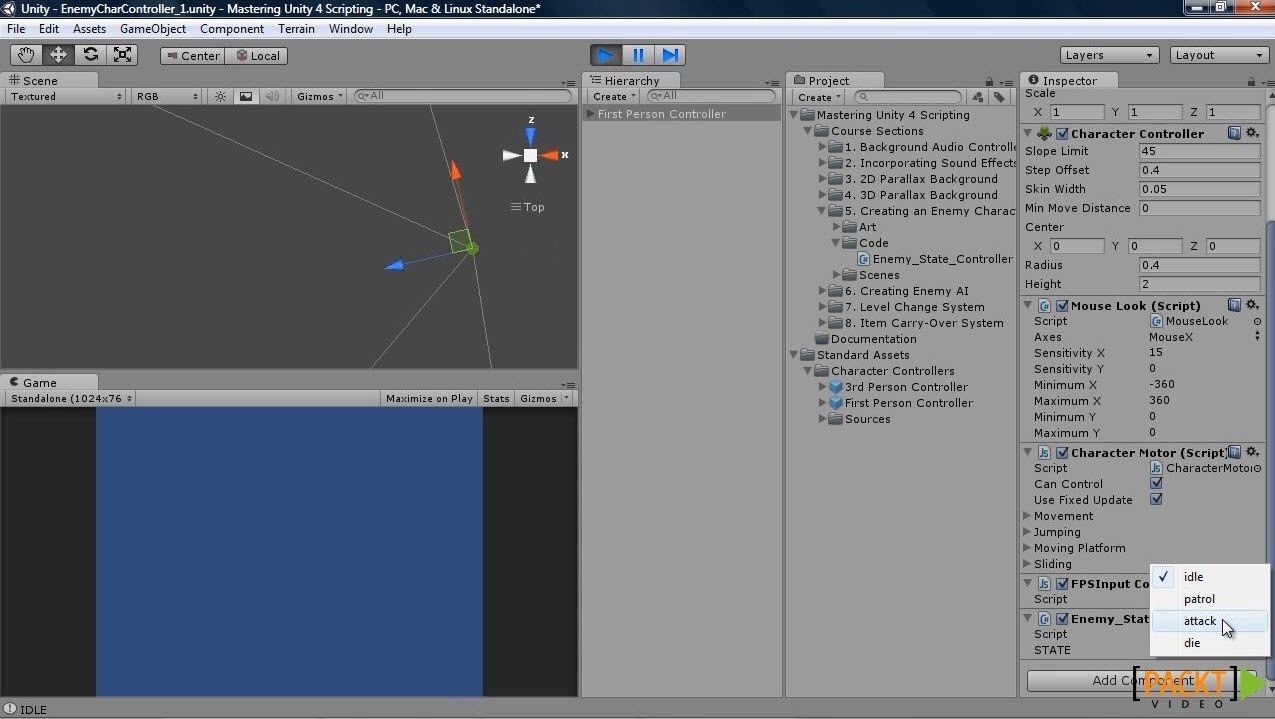Select the Move (translate) tool
This screenshot has width=1275, height=719.
pos(58,55)
